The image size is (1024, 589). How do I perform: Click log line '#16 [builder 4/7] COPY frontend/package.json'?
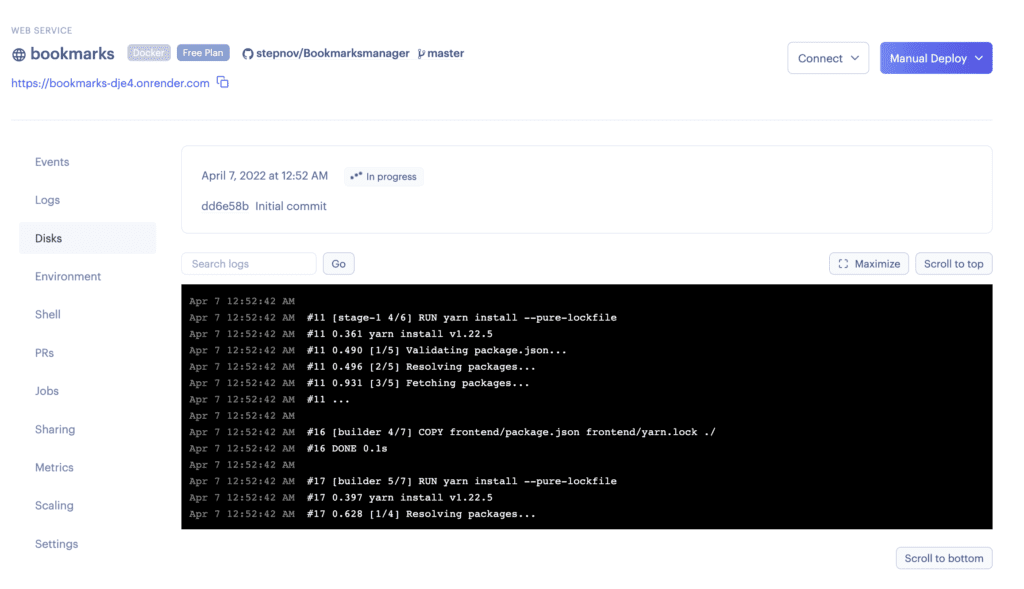(x=511, y=432)
